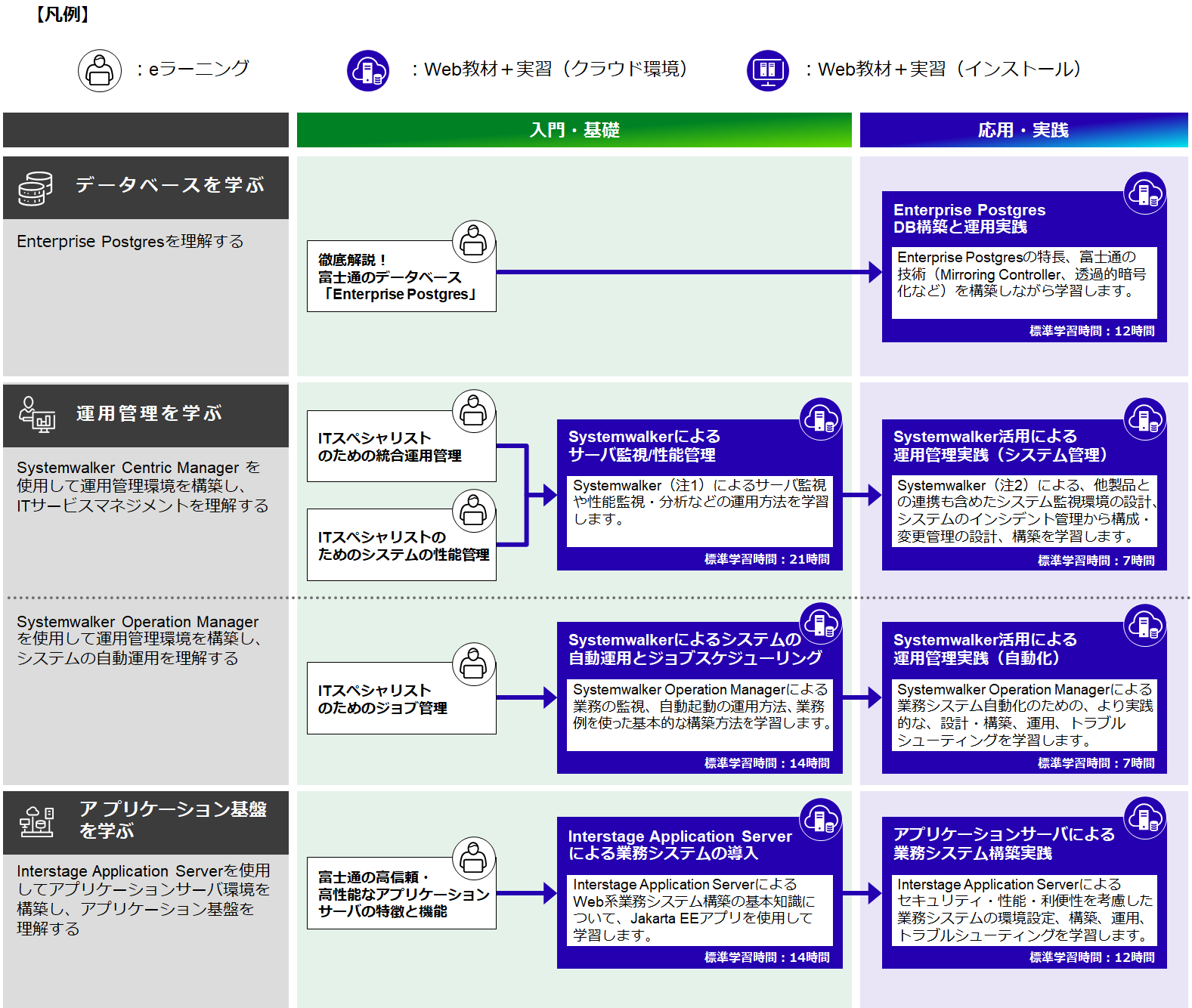
Task: Click cloud icon on 業務システム構築実践 card
Action: (x=1145, y=818)
